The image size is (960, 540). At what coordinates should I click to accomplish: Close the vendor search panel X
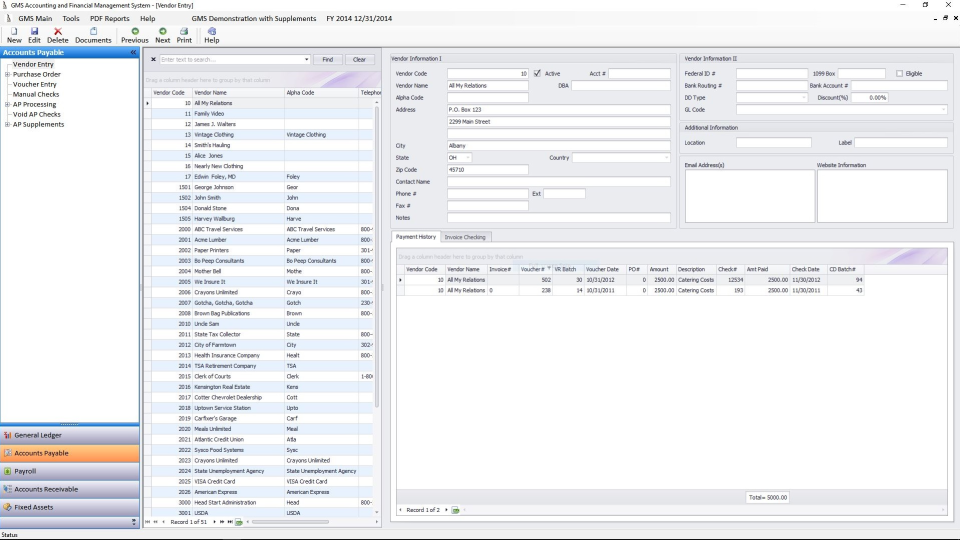point(153,59)
